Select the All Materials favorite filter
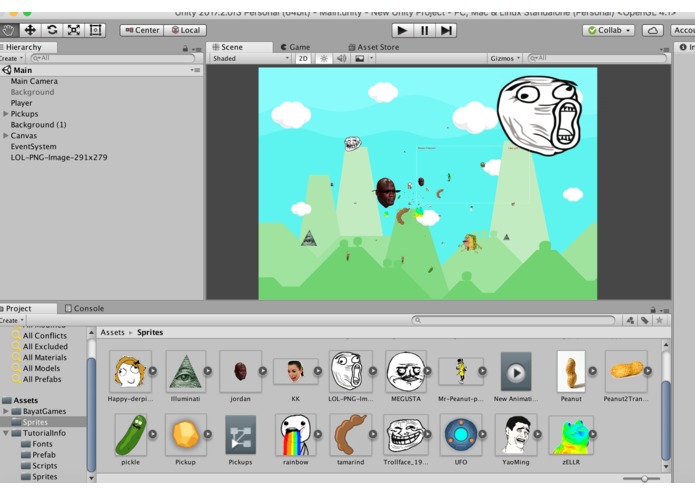 pyautogui.click(x=45, y=358)
